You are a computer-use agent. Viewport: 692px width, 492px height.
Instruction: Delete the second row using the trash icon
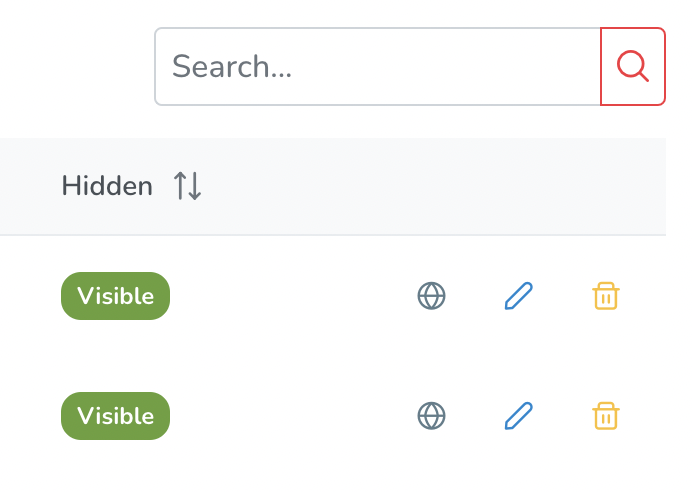(606, 416)
